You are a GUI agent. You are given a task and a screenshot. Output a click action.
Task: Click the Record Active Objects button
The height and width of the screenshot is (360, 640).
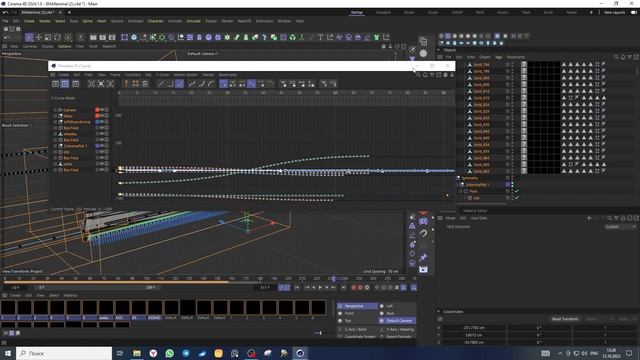[x=353, y=288]
